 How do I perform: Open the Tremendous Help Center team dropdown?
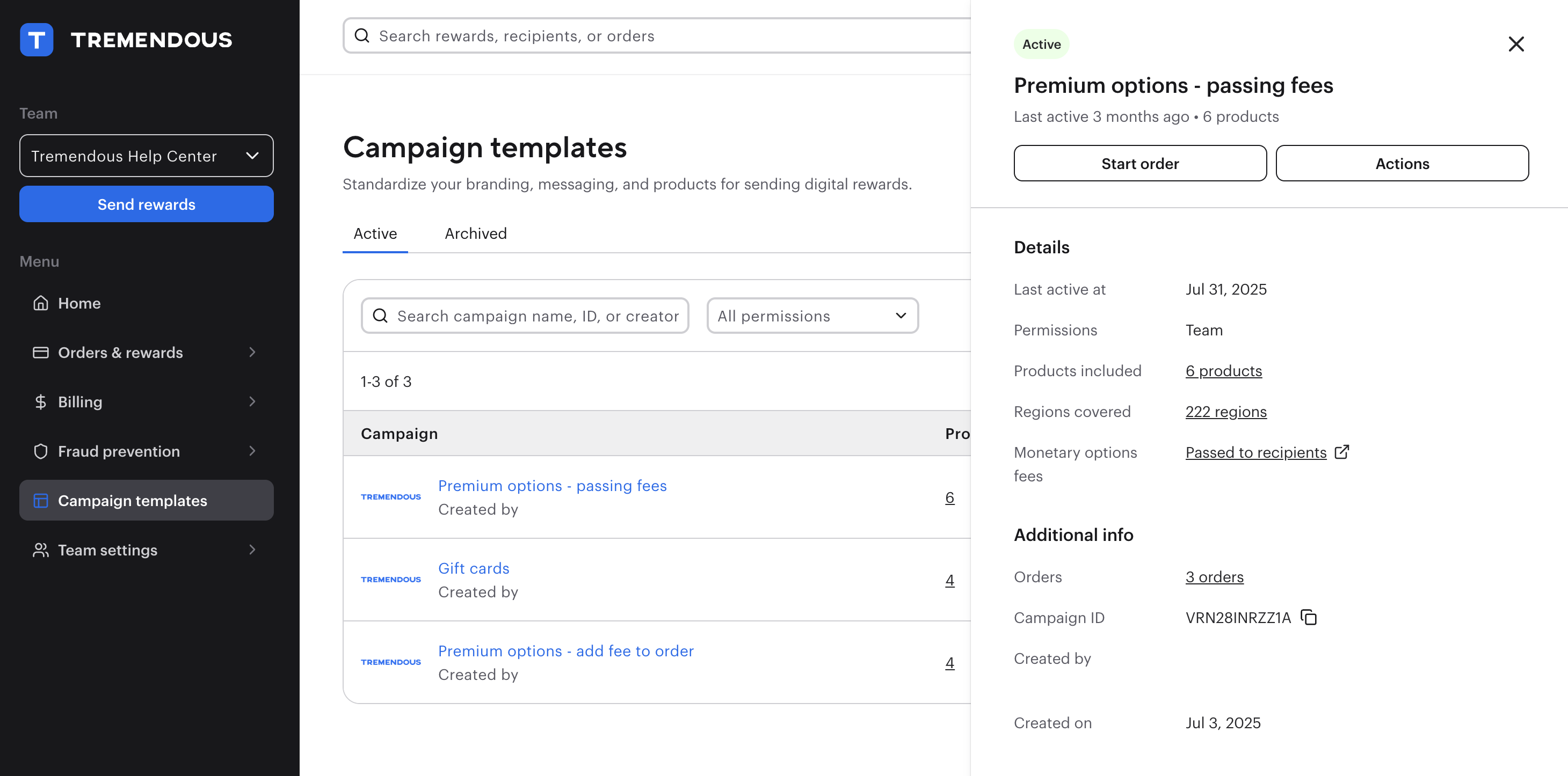coord(146,156)
